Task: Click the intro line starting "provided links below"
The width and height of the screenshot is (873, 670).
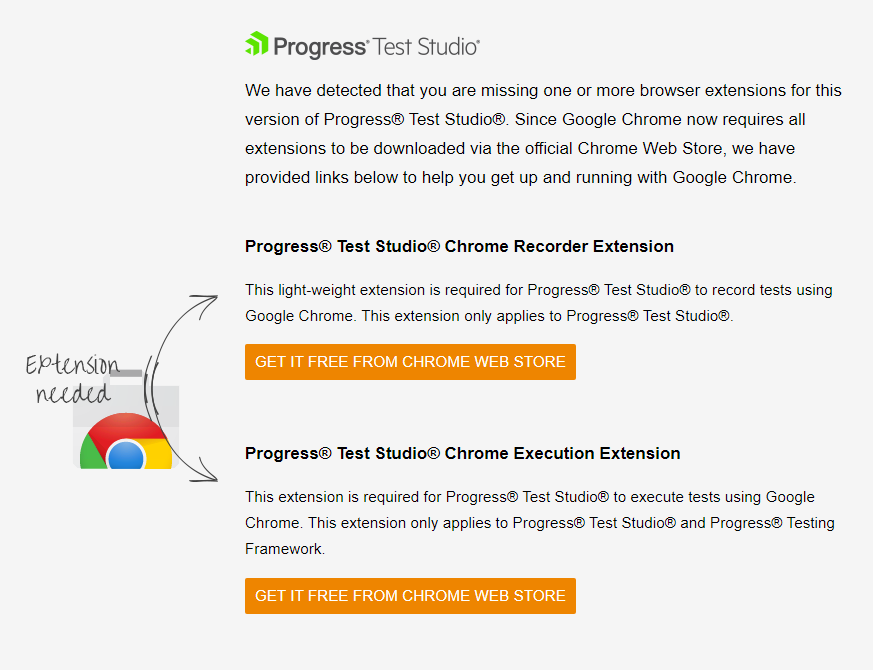Action: 519,178
